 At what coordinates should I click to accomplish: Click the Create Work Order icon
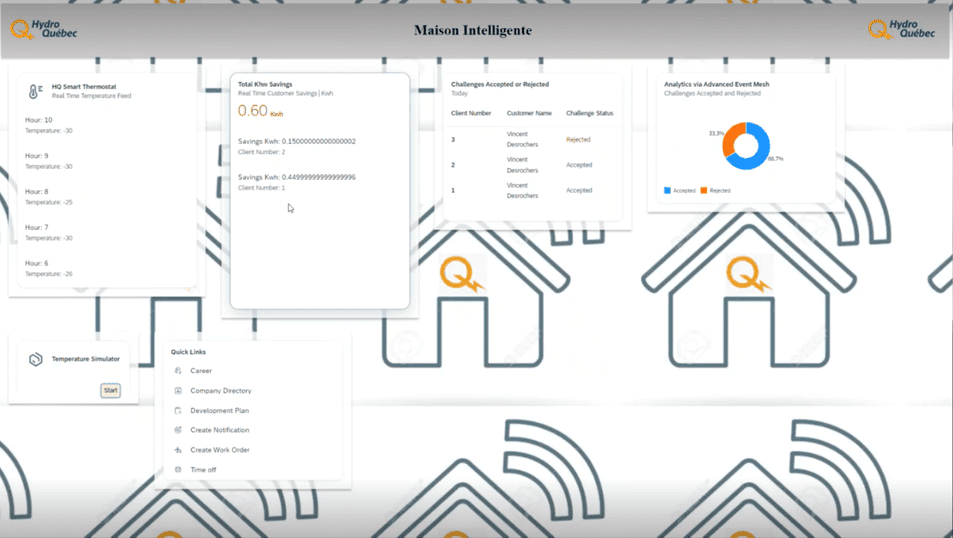pos(178,450)
